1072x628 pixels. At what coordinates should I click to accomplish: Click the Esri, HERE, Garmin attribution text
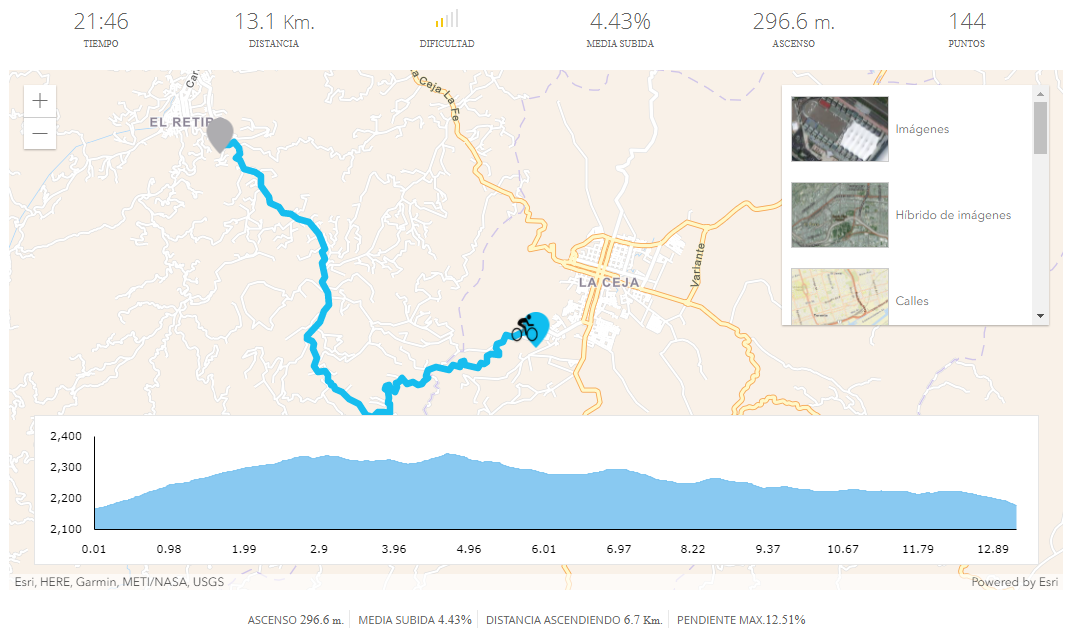119,582
